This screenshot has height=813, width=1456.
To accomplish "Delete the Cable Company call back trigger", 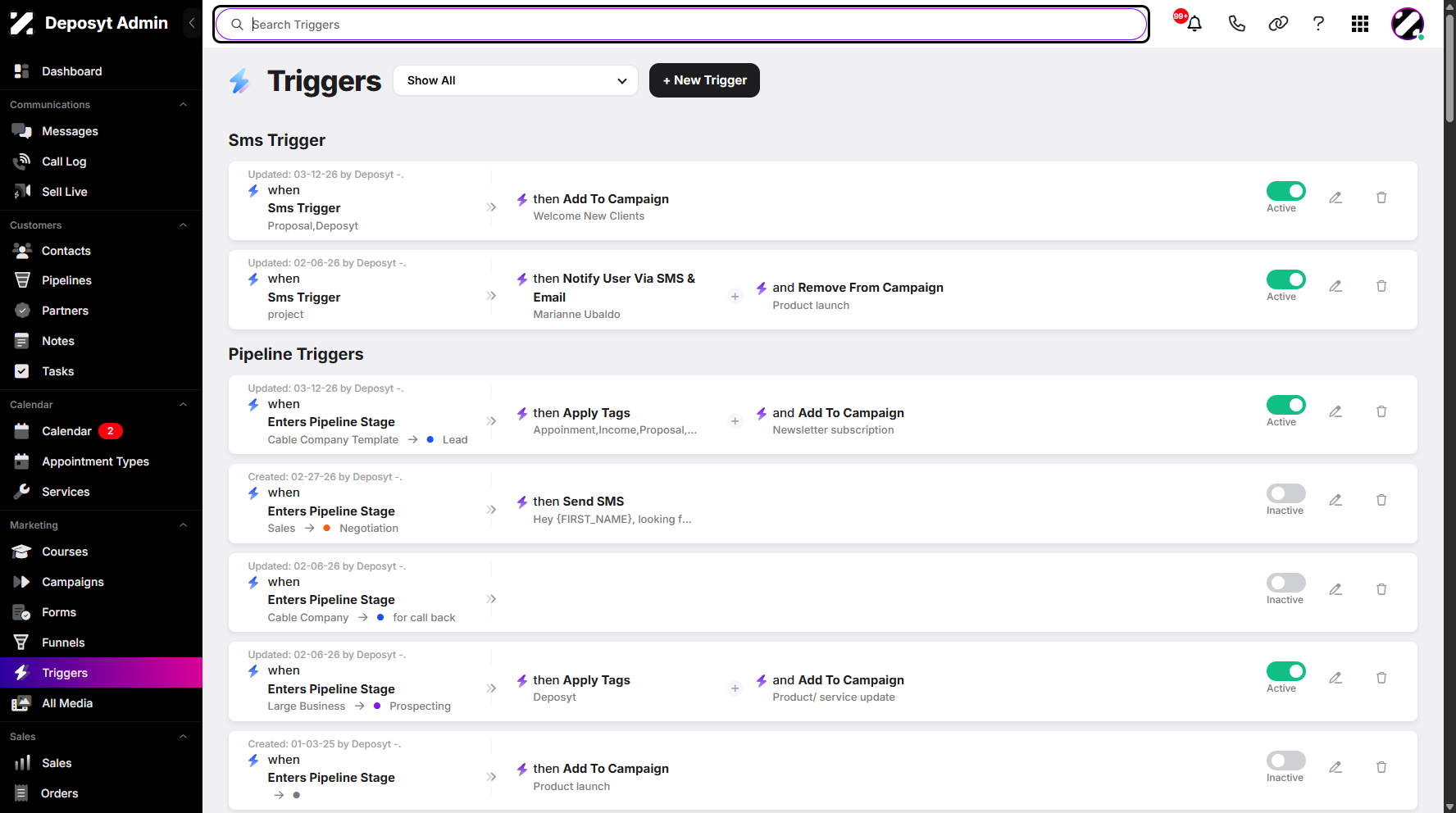I will pyautogui.click(x=1381, y=589).
